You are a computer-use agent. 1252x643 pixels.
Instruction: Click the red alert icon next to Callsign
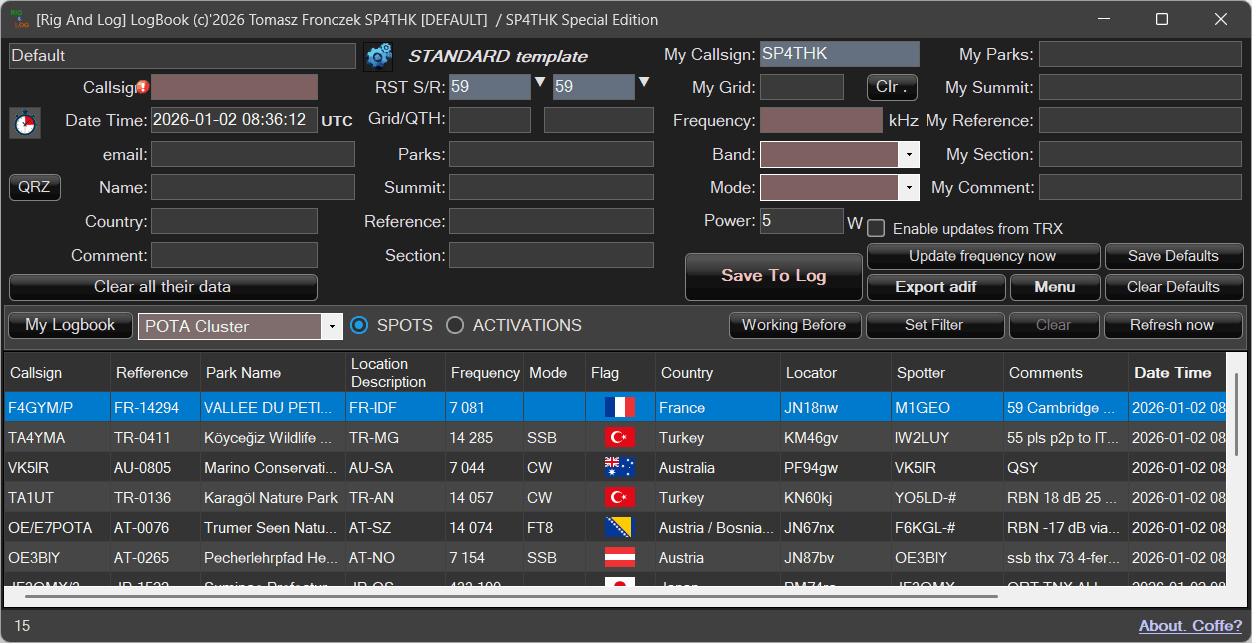click(143, 88)
